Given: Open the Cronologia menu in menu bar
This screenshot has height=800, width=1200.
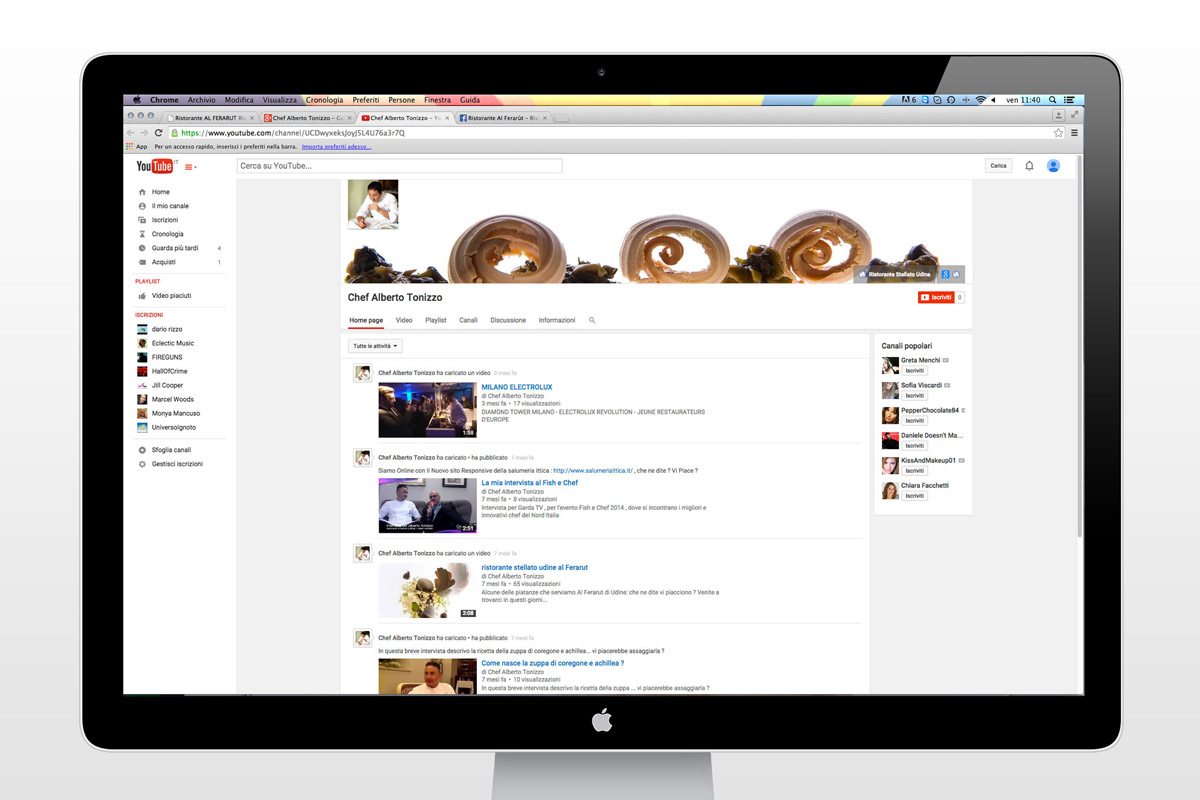Looking at the screenshot, I should 324,100.
